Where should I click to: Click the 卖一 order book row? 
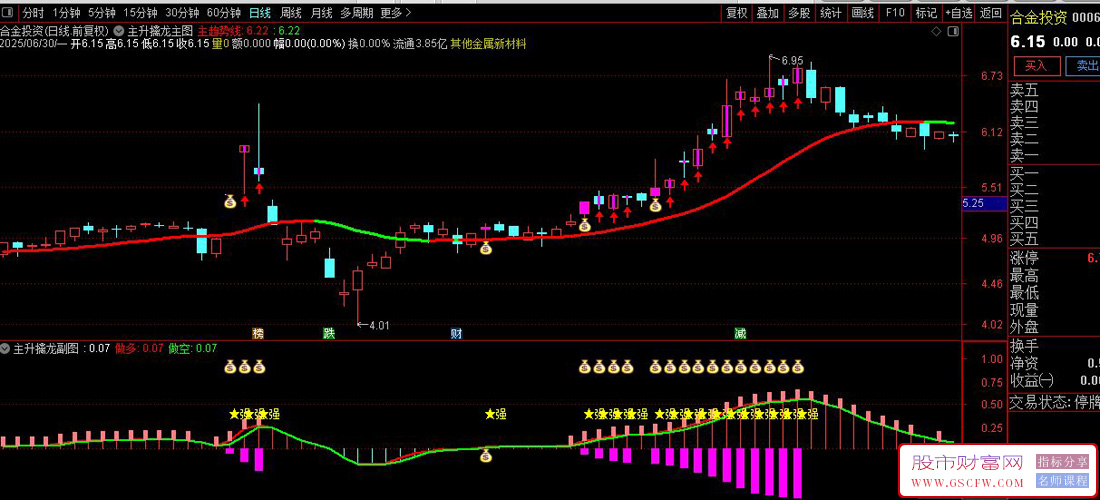(x=1054, y=155)
